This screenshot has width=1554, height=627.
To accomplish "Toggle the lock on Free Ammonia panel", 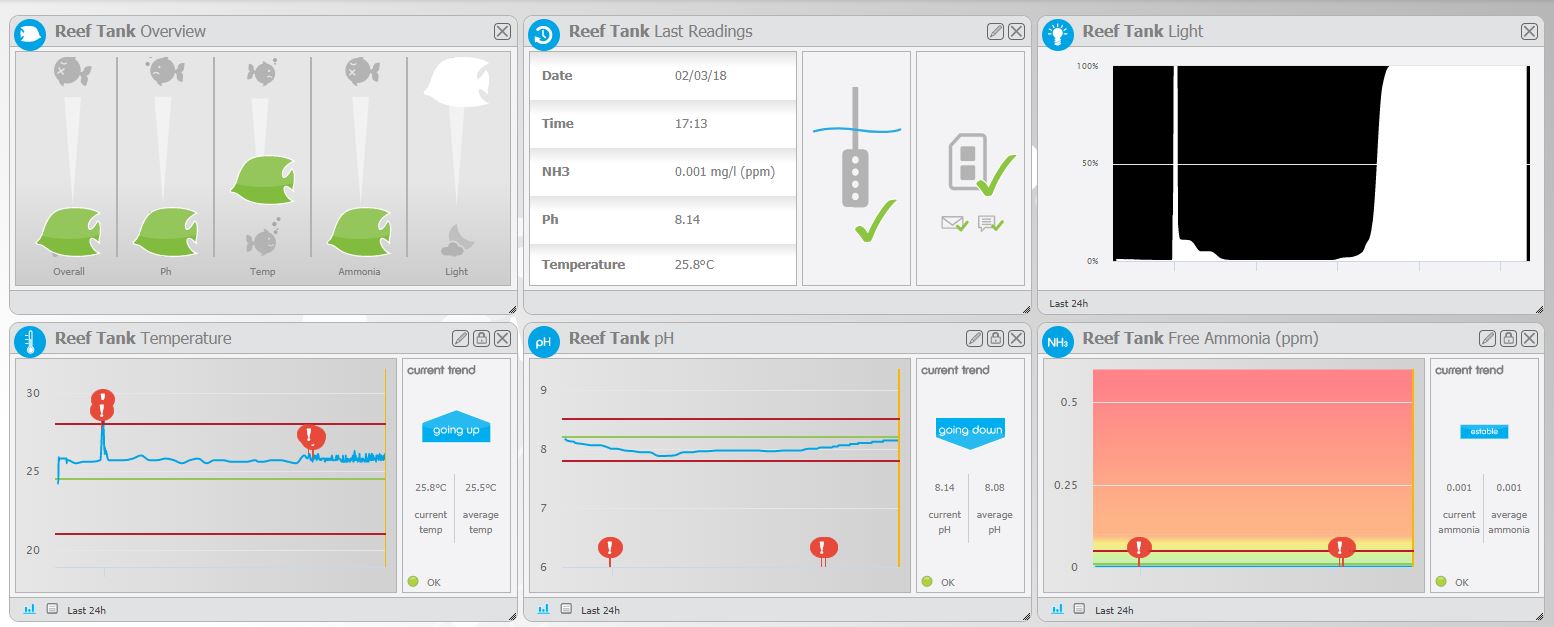I will pos(1508,338).
